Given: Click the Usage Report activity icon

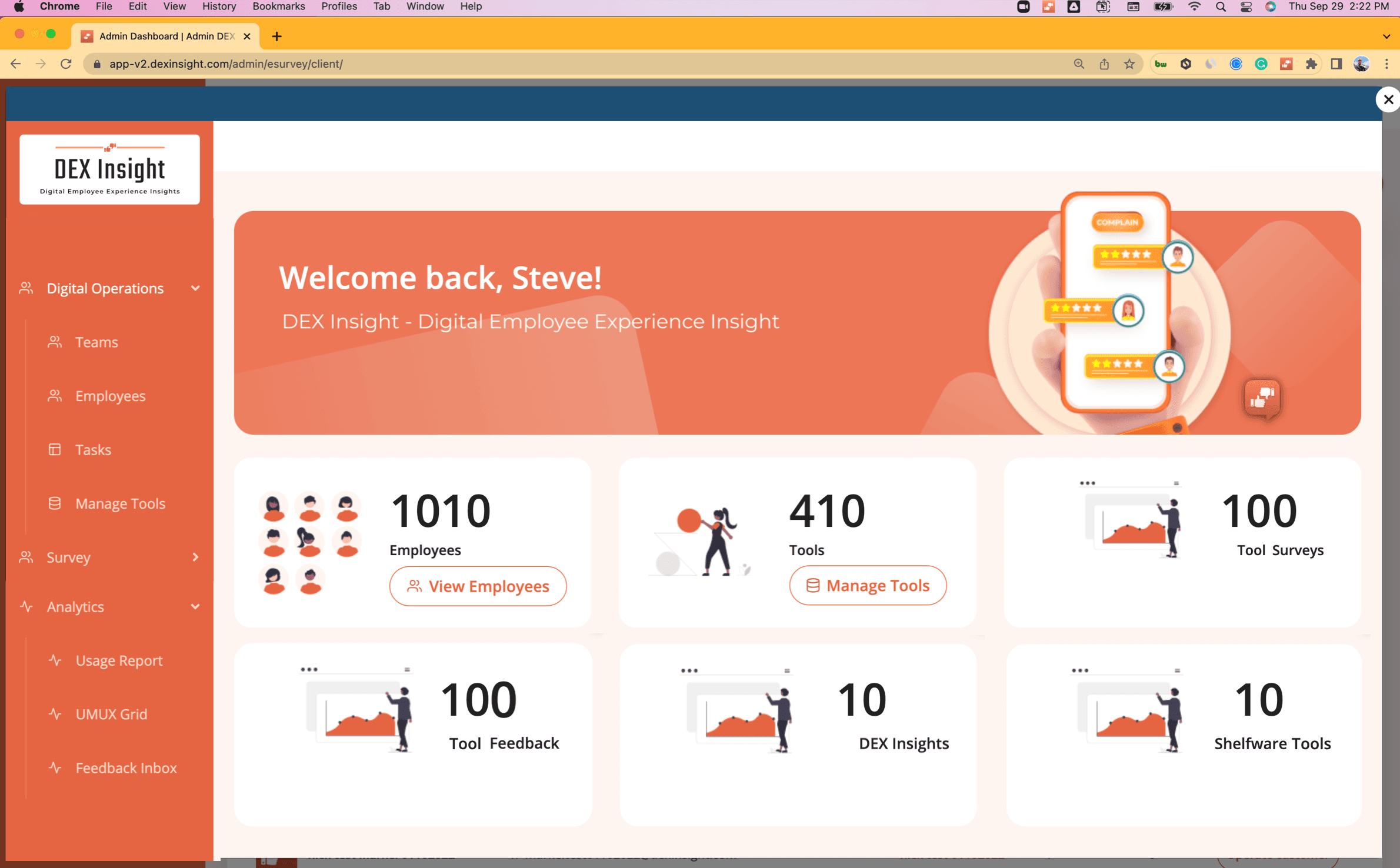Looking at the screenshot, I should 55,660.
